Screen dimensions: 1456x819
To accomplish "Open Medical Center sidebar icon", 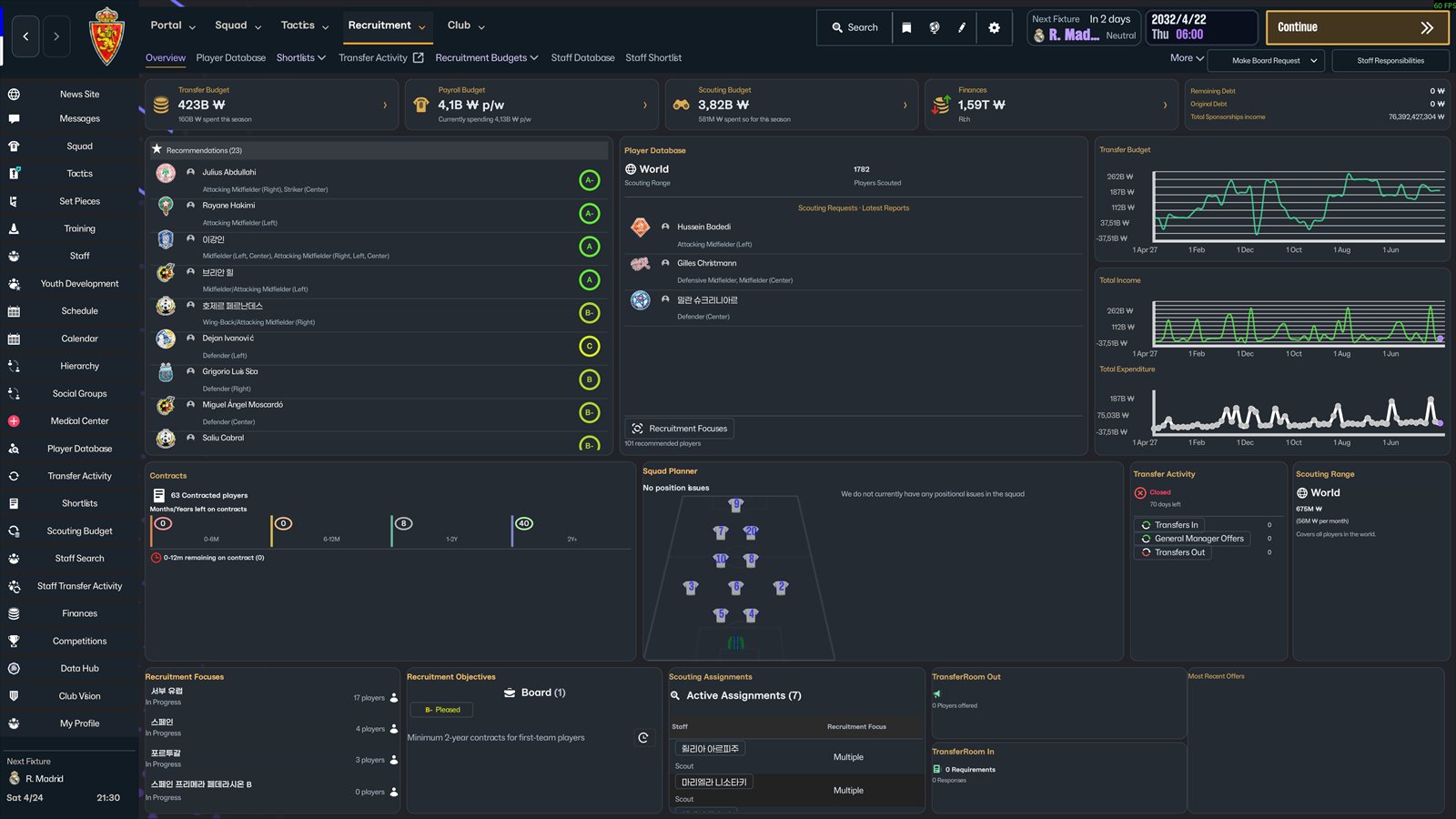I will click(x=14, y=421).
